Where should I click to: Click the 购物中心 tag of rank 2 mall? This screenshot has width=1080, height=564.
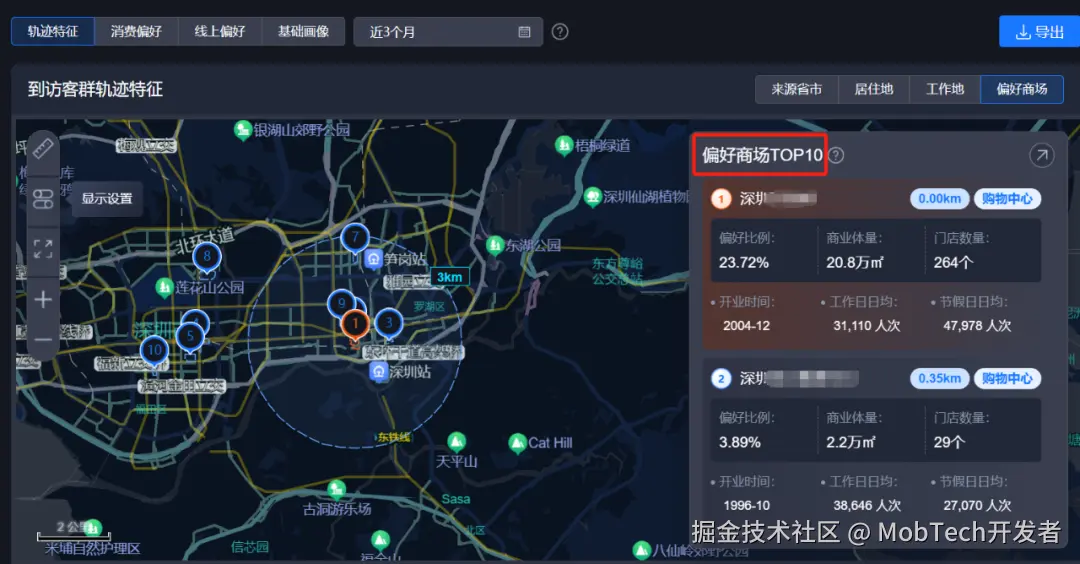[x=1007, y=379]
